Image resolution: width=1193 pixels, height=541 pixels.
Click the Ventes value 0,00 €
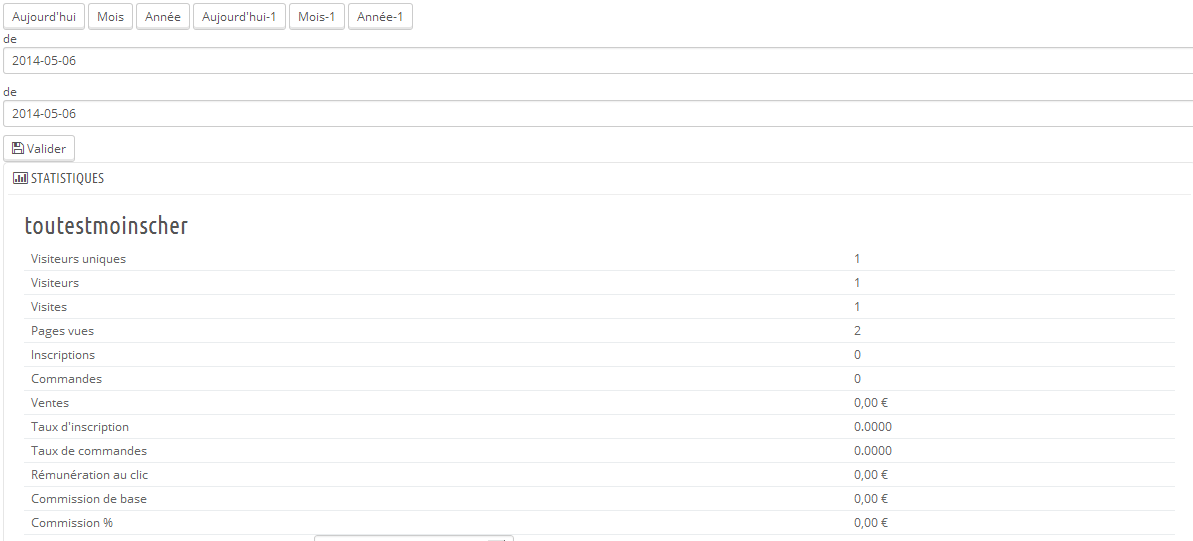pyautogui.click(x=871, y=403)
